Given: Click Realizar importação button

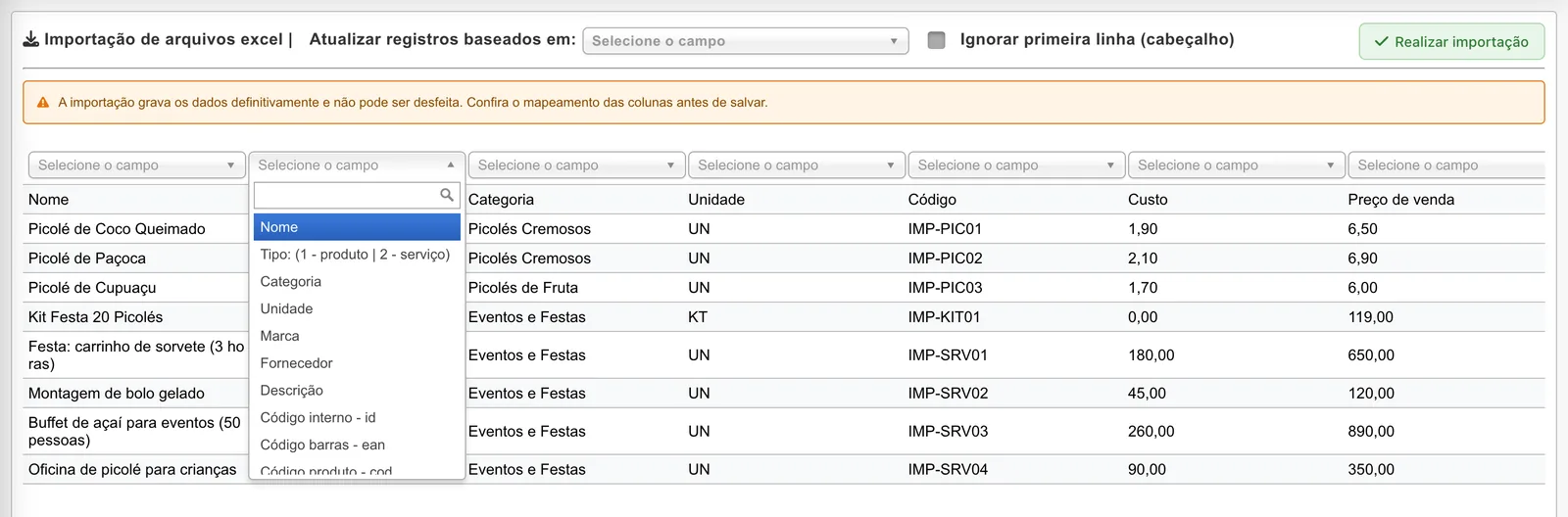Looking at the screenshot, I should (1451, 42).
